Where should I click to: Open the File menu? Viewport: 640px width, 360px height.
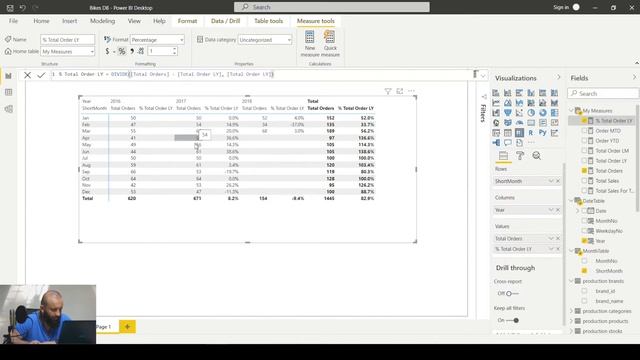[13, 21]
